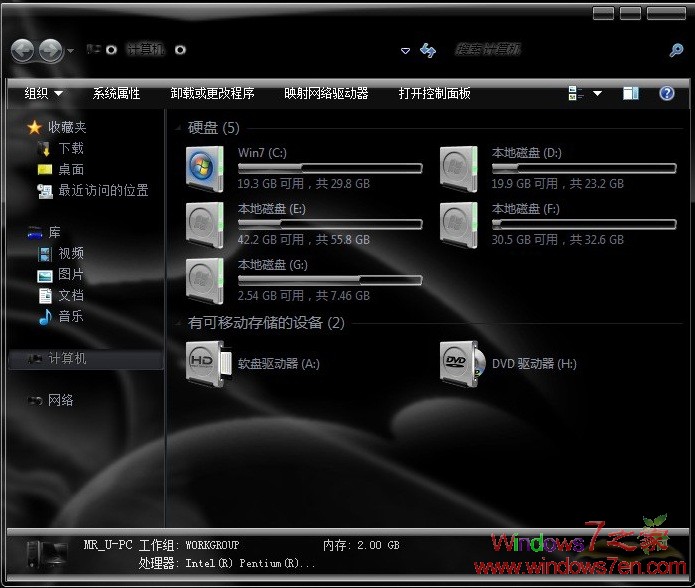The width and height of the screenshot is (695, 588).
Task: Click the 软盘驱动器 (A:) label
Action: pyautogui.click(x=279, y=364)
